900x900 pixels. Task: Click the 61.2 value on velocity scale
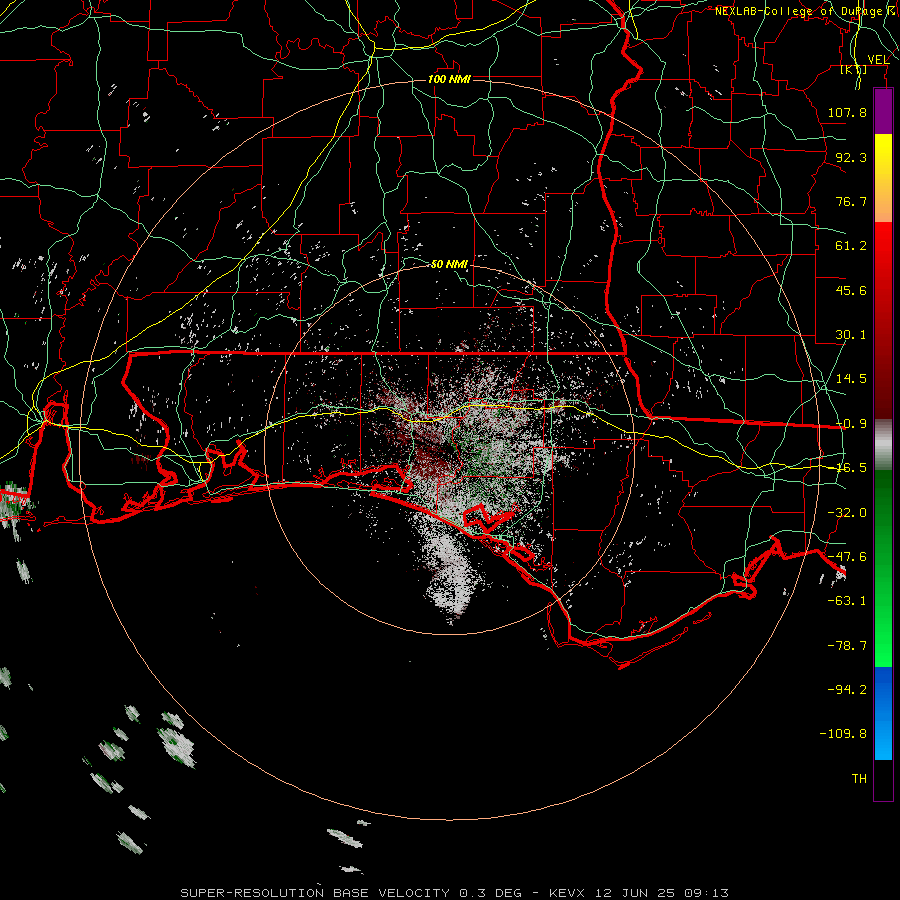tap(851, 246)
